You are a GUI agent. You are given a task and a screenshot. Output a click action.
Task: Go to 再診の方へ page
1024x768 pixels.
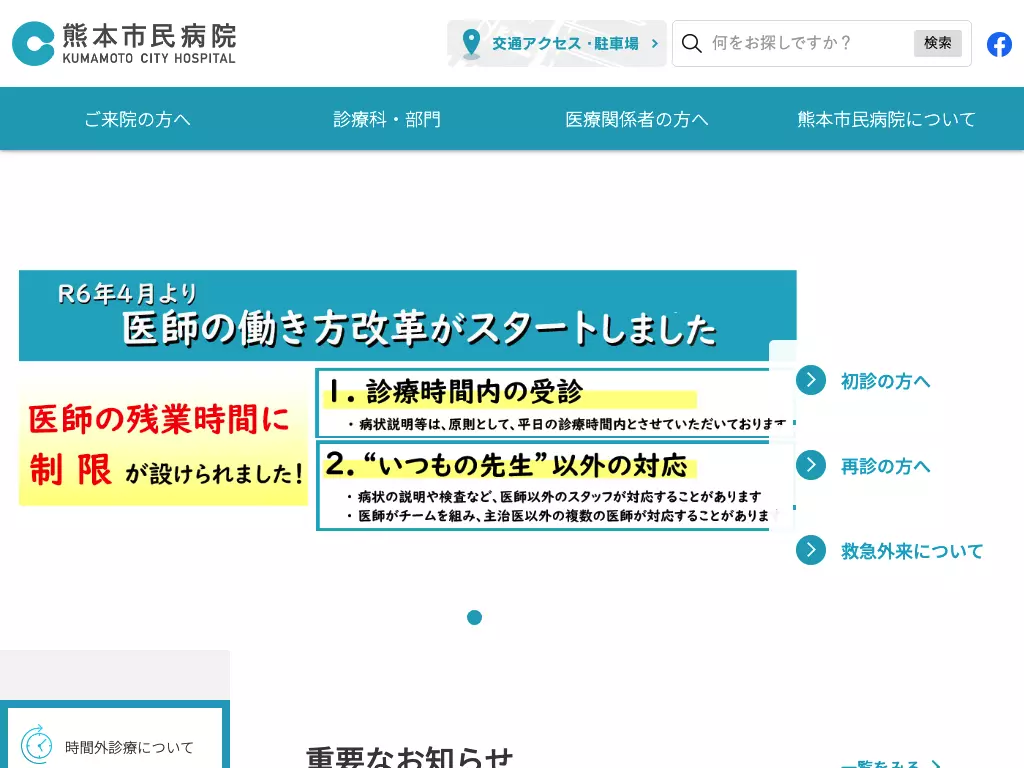coord(885,466)
